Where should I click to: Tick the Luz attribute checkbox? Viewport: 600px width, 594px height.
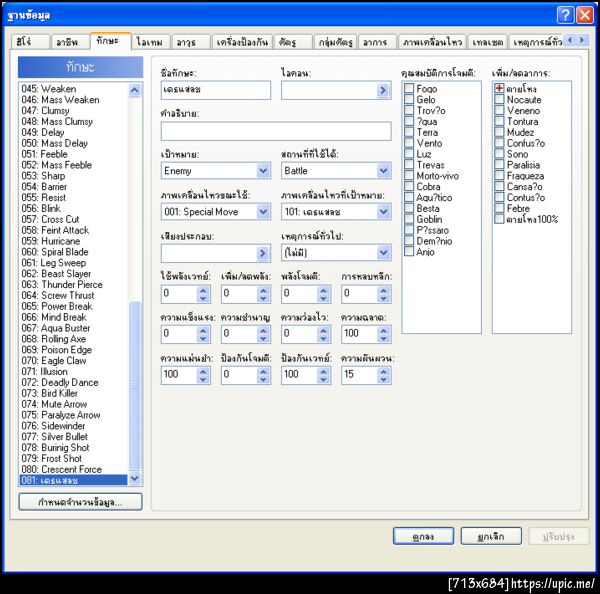click(409, 154)
